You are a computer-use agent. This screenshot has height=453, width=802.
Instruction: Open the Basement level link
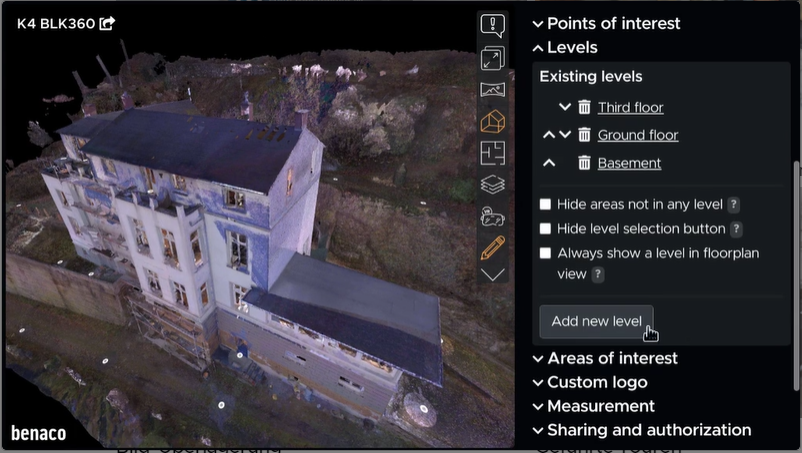[629, 163]
